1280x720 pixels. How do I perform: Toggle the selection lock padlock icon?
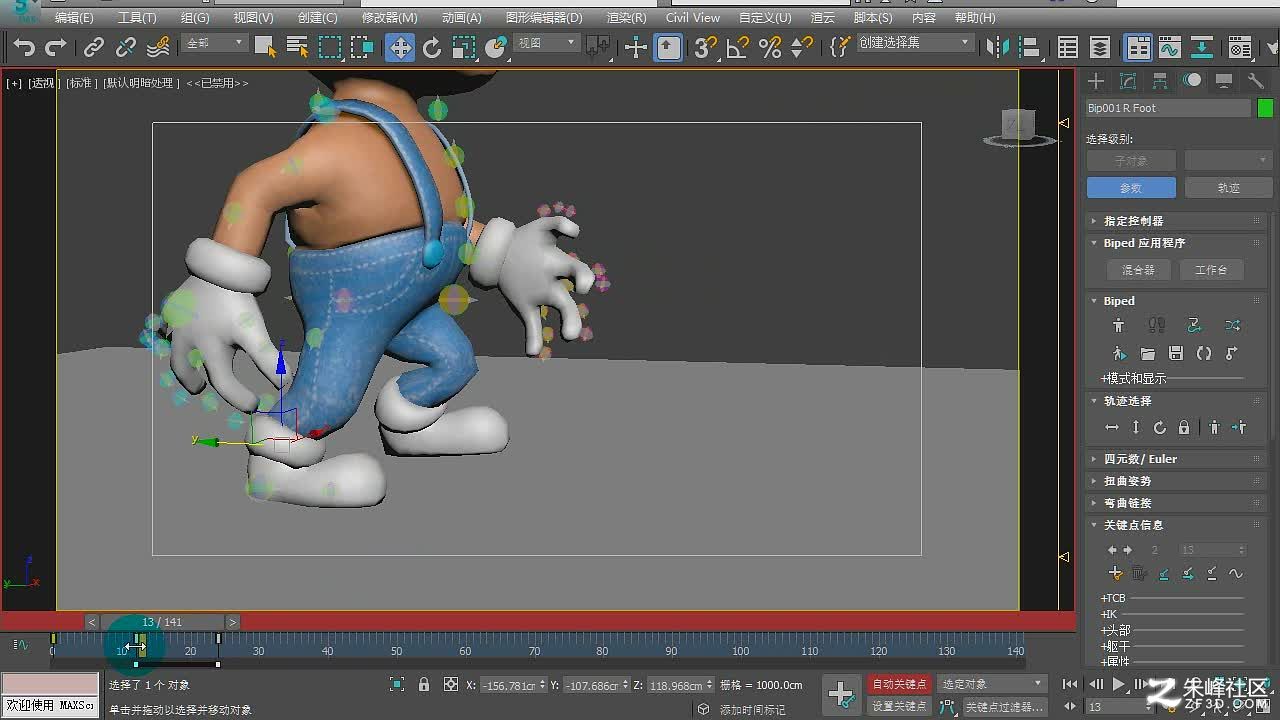tap(424, 685)
